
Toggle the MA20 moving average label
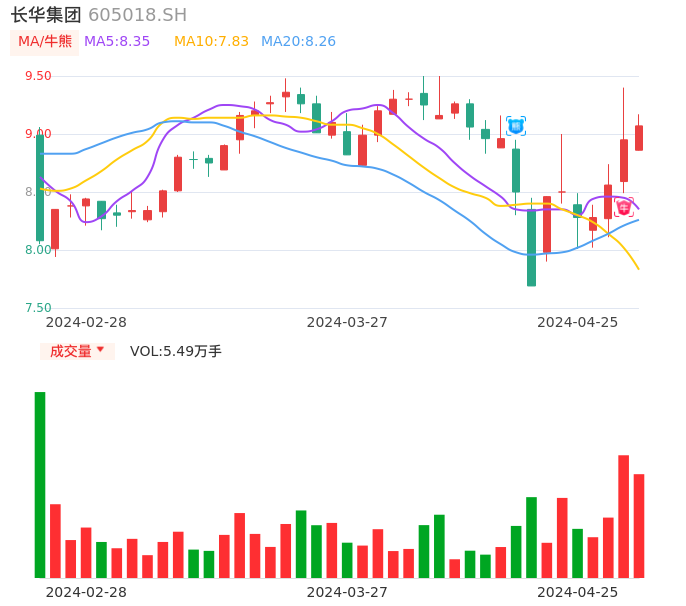[x=298, y=42]
